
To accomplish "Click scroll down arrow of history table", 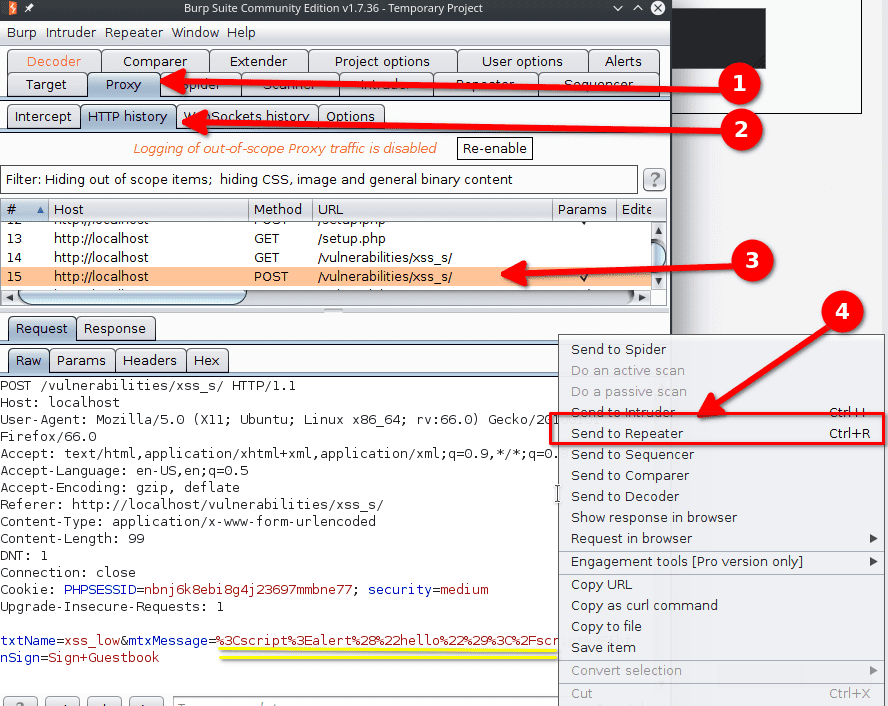I will pyautogui.click(x=658, y=281).
